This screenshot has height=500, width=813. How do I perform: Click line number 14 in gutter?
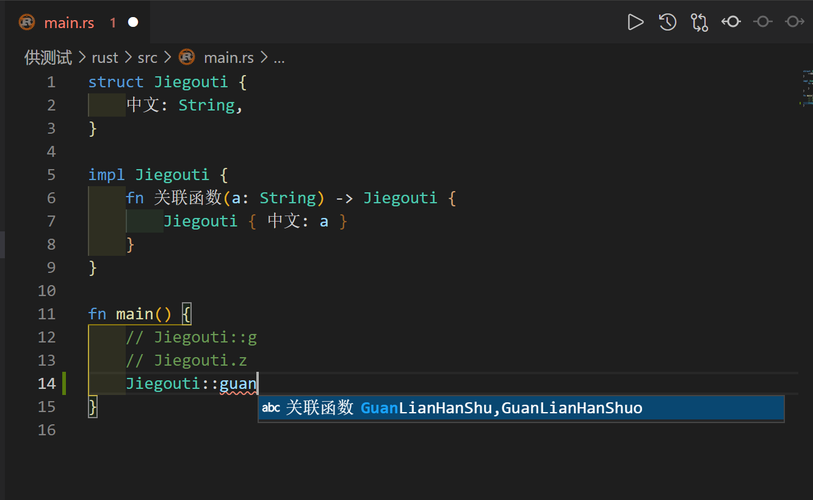coord(47,383)
